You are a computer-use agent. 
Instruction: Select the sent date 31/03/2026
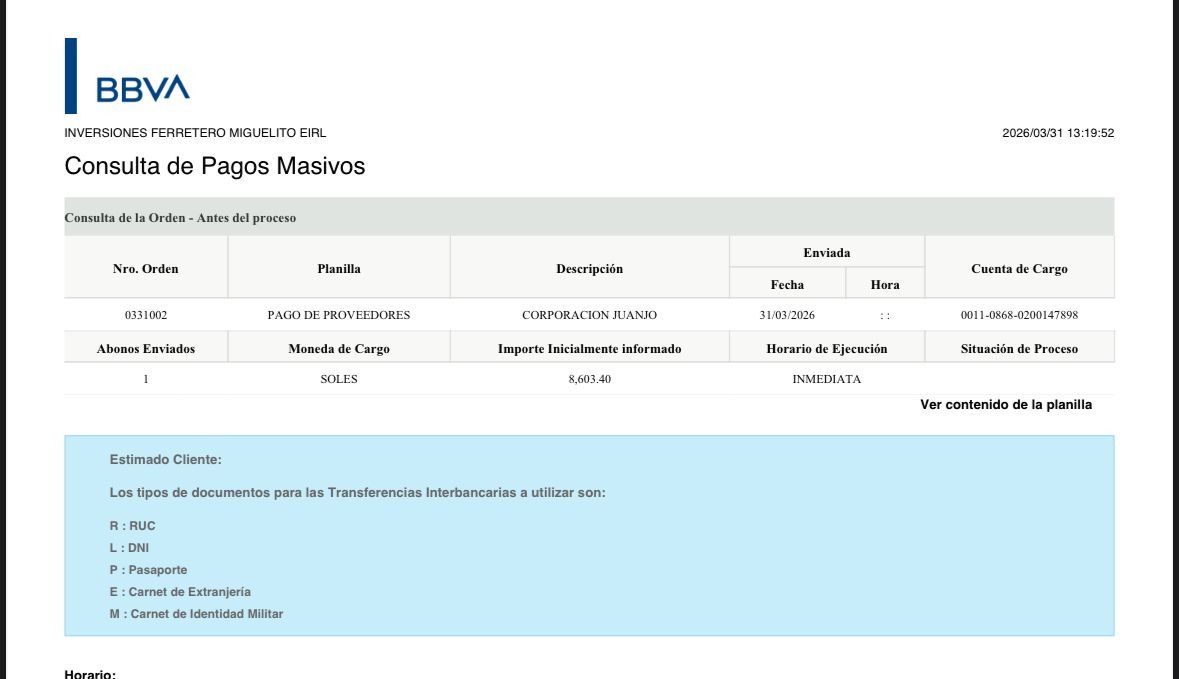pos(787,315)
